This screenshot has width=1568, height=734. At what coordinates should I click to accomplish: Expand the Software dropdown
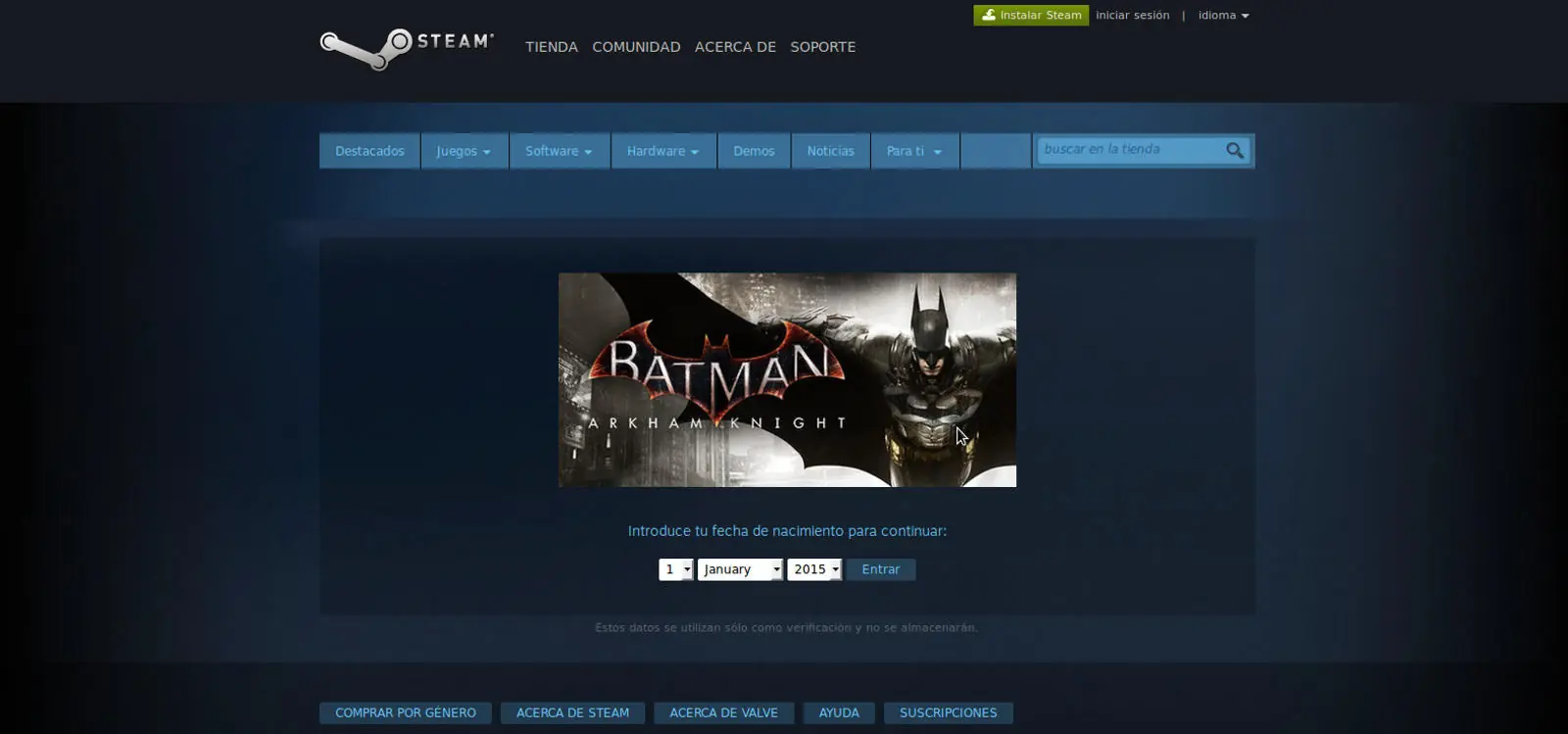[x=559, y=151]
